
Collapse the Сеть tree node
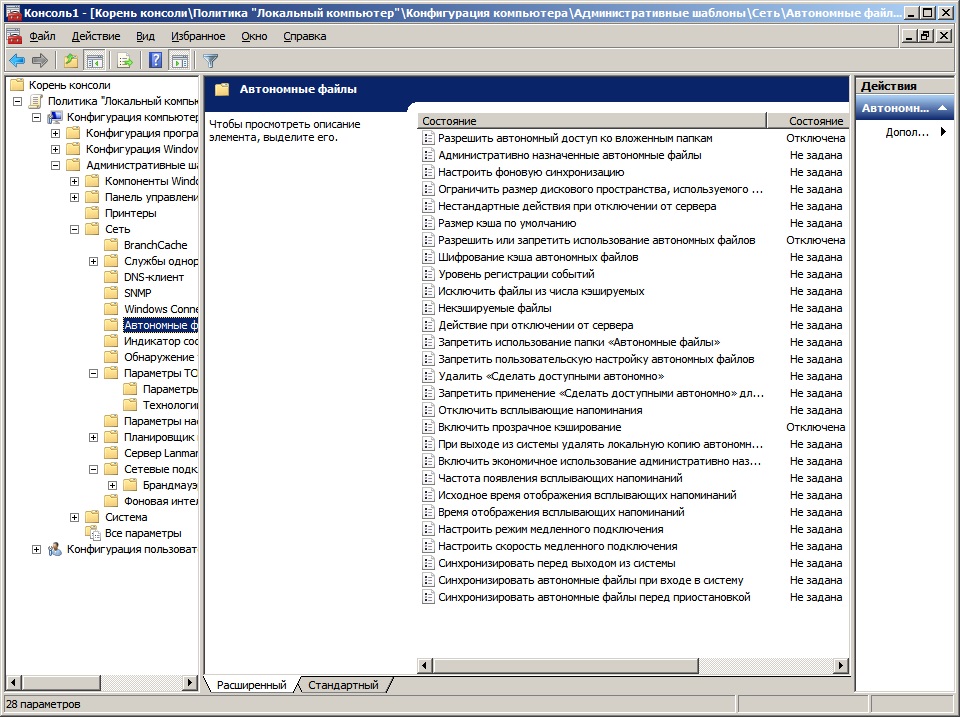pos(74,229)
